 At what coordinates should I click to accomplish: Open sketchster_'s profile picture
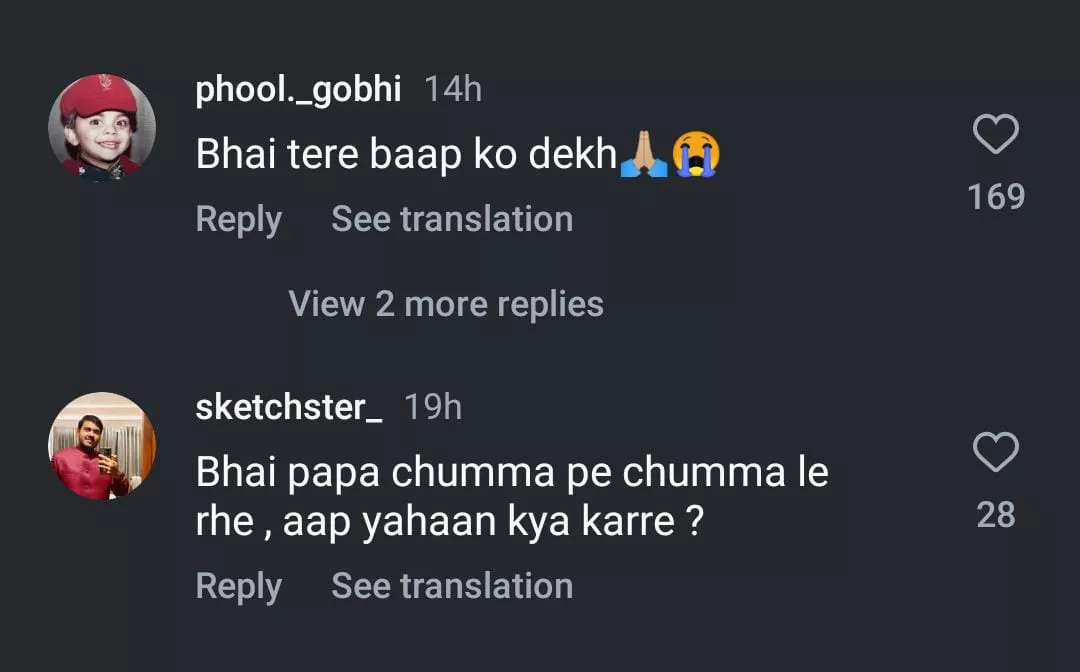(102, 445)
